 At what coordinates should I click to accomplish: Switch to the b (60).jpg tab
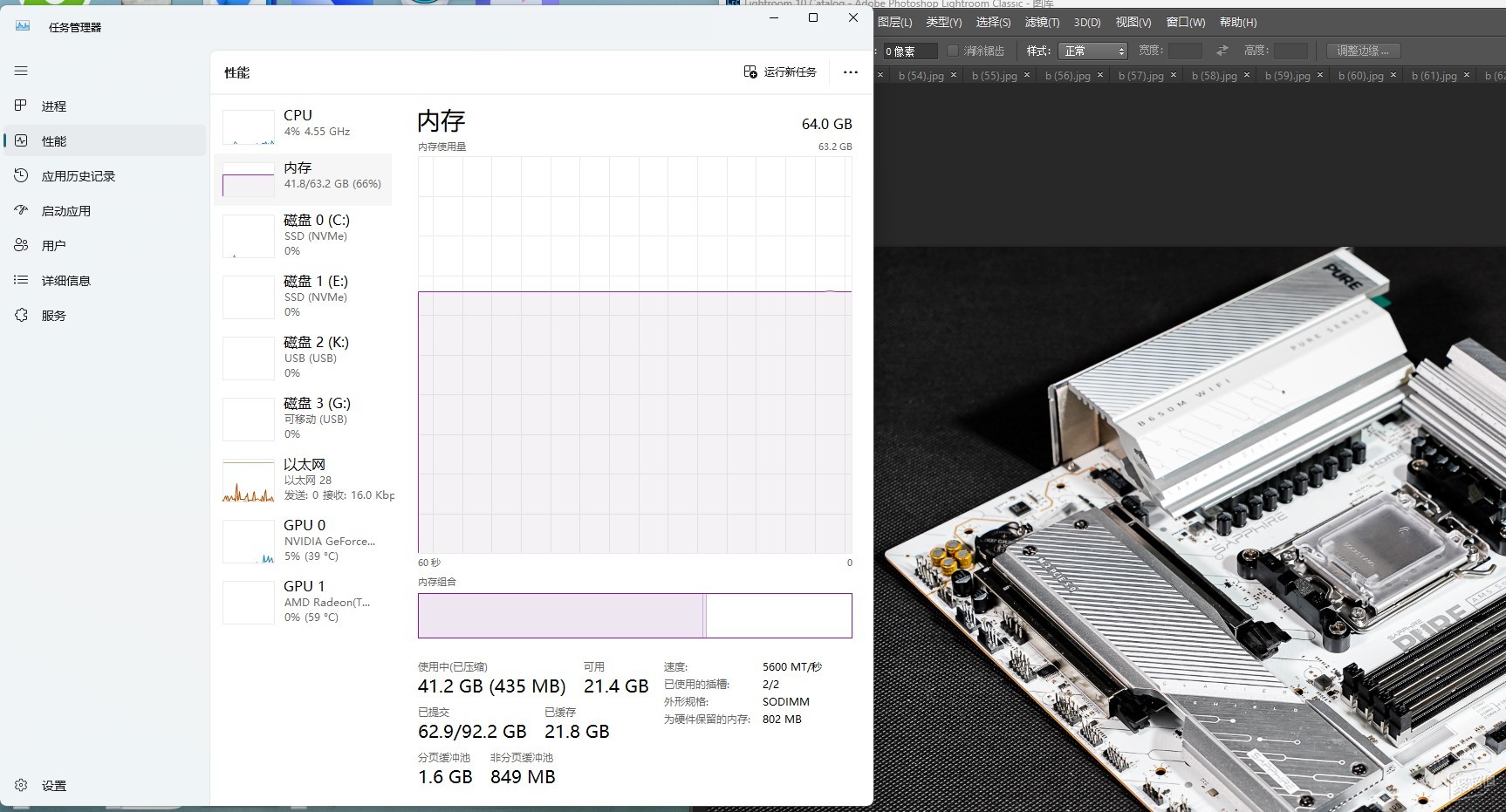coord(1361,76)
